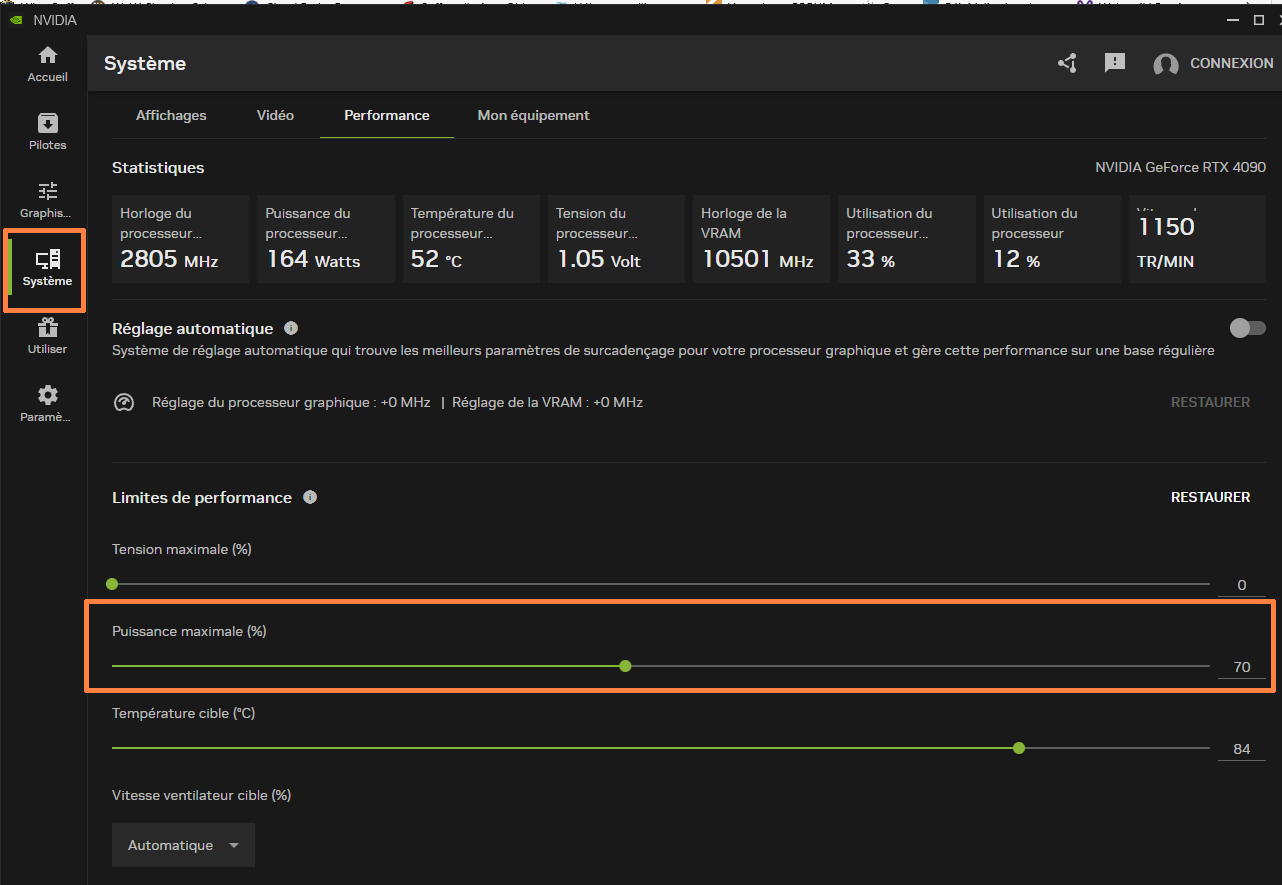
Task: Switch to the Affichages tab
Action: coord(171,115)
